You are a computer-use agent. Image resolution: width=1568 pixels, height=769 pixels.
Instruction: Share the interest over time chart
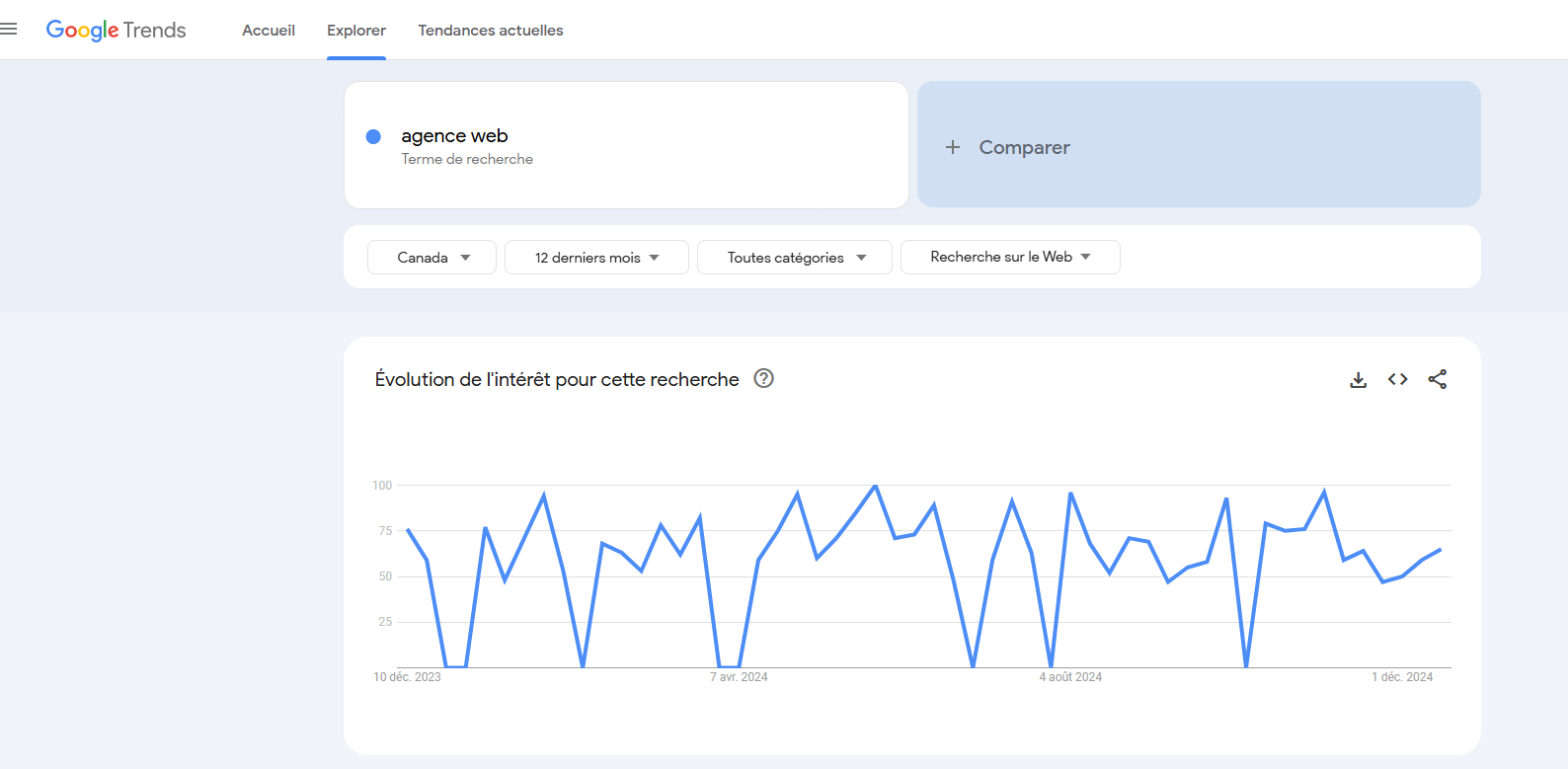pyautogui.click(x=1437, y=379)
